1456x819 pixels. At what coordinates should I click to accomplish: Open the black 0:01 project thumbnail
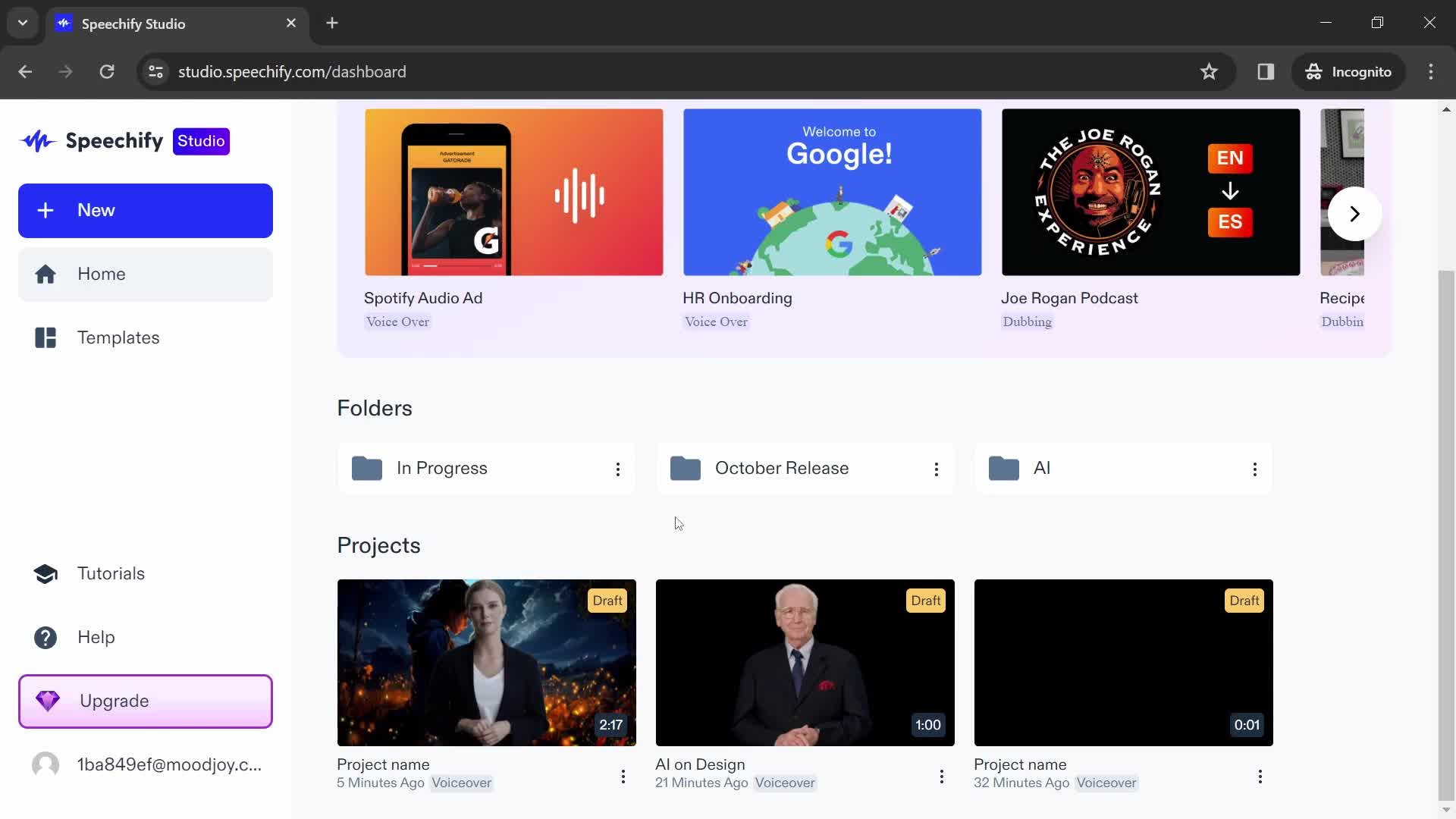[1124, 663]
